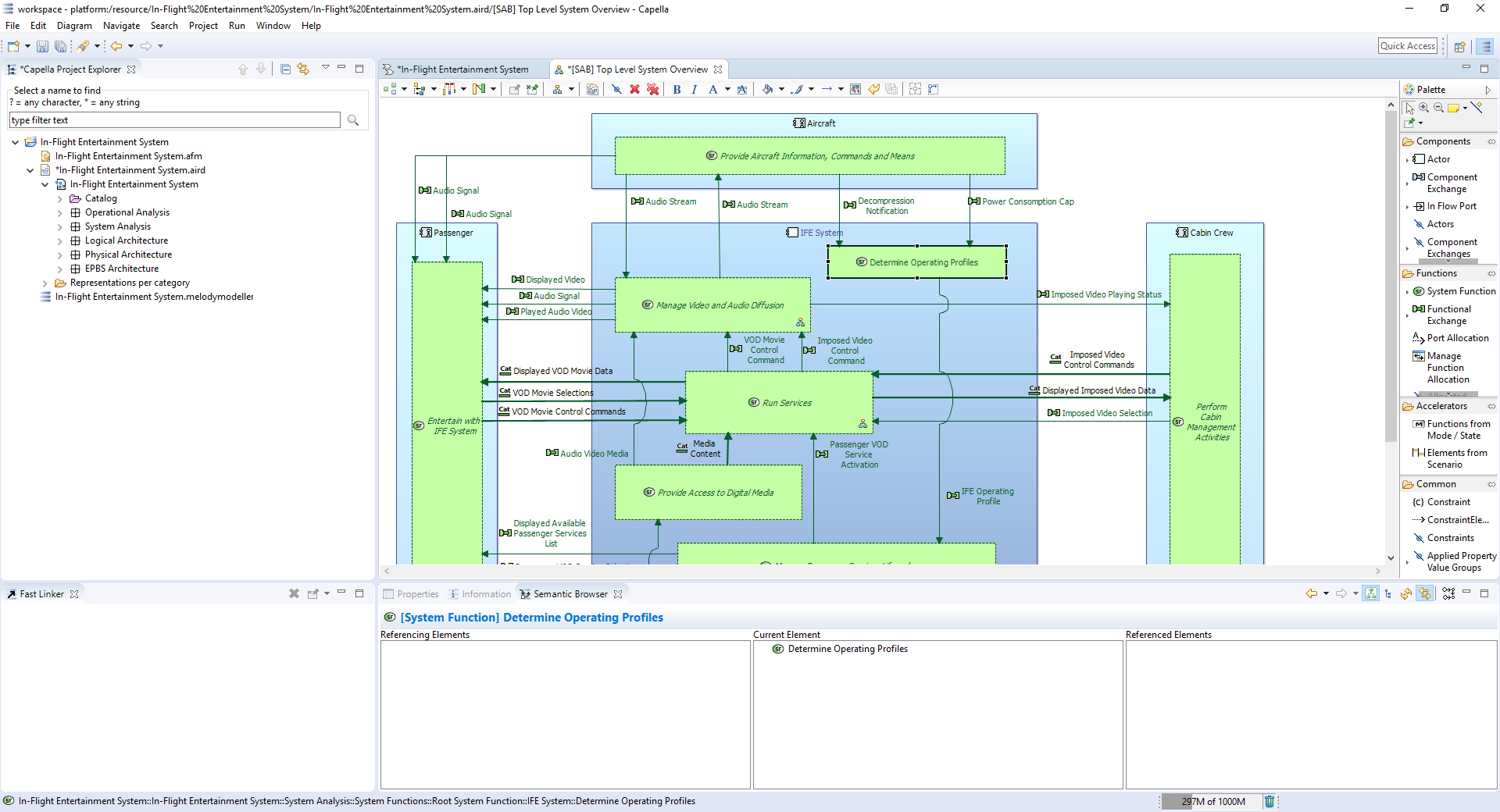Click the red Delete from Model icon
Screen dimensions: 1500x812
(x=634, y=90)
